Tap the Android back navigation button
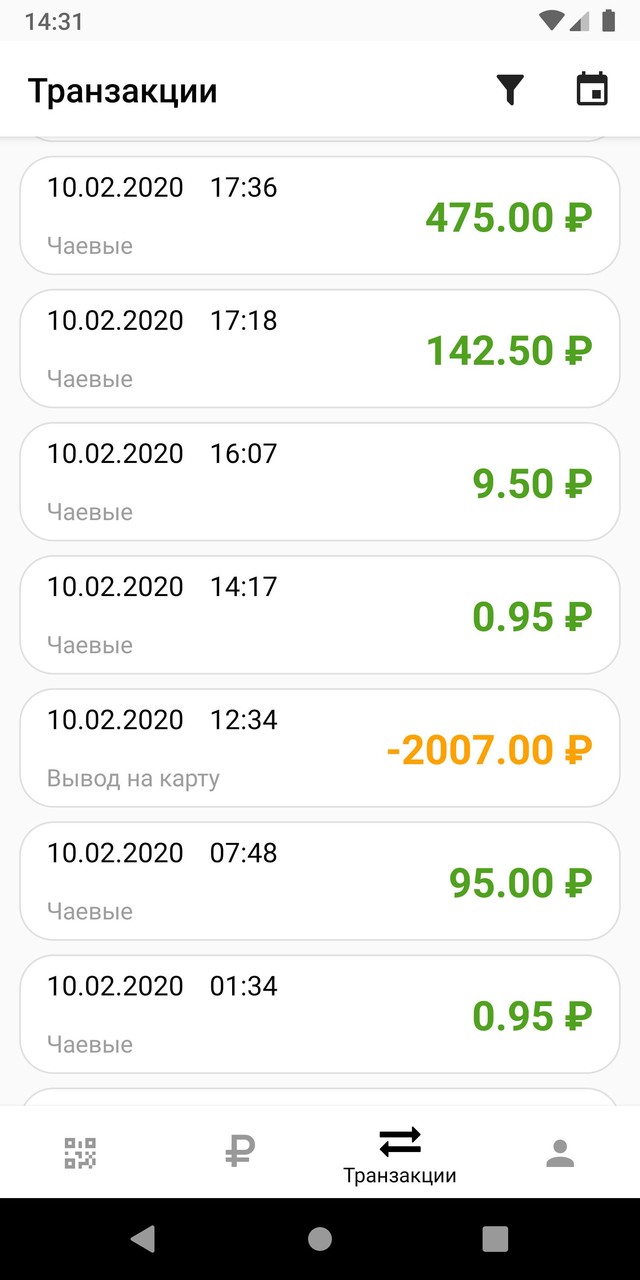Viewport: 640px width, 1280px height. (143, 1238)
